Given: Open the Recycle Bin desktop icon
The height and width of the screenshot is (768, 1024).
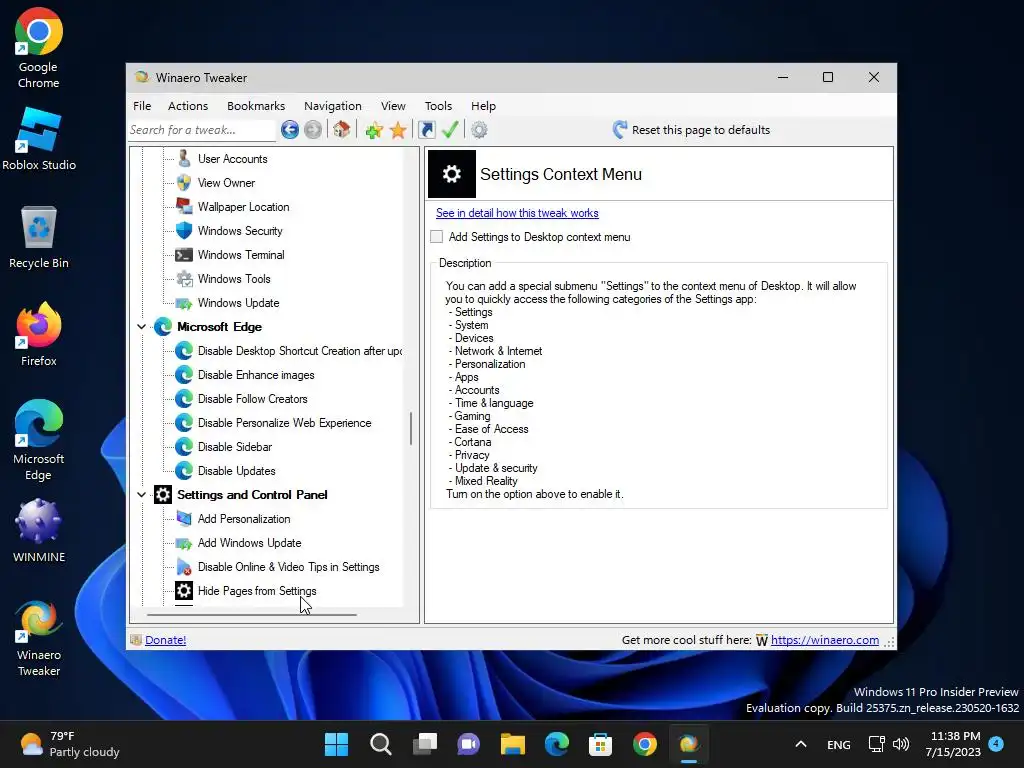Looking at the screenshot, I should tap(39, 236).
